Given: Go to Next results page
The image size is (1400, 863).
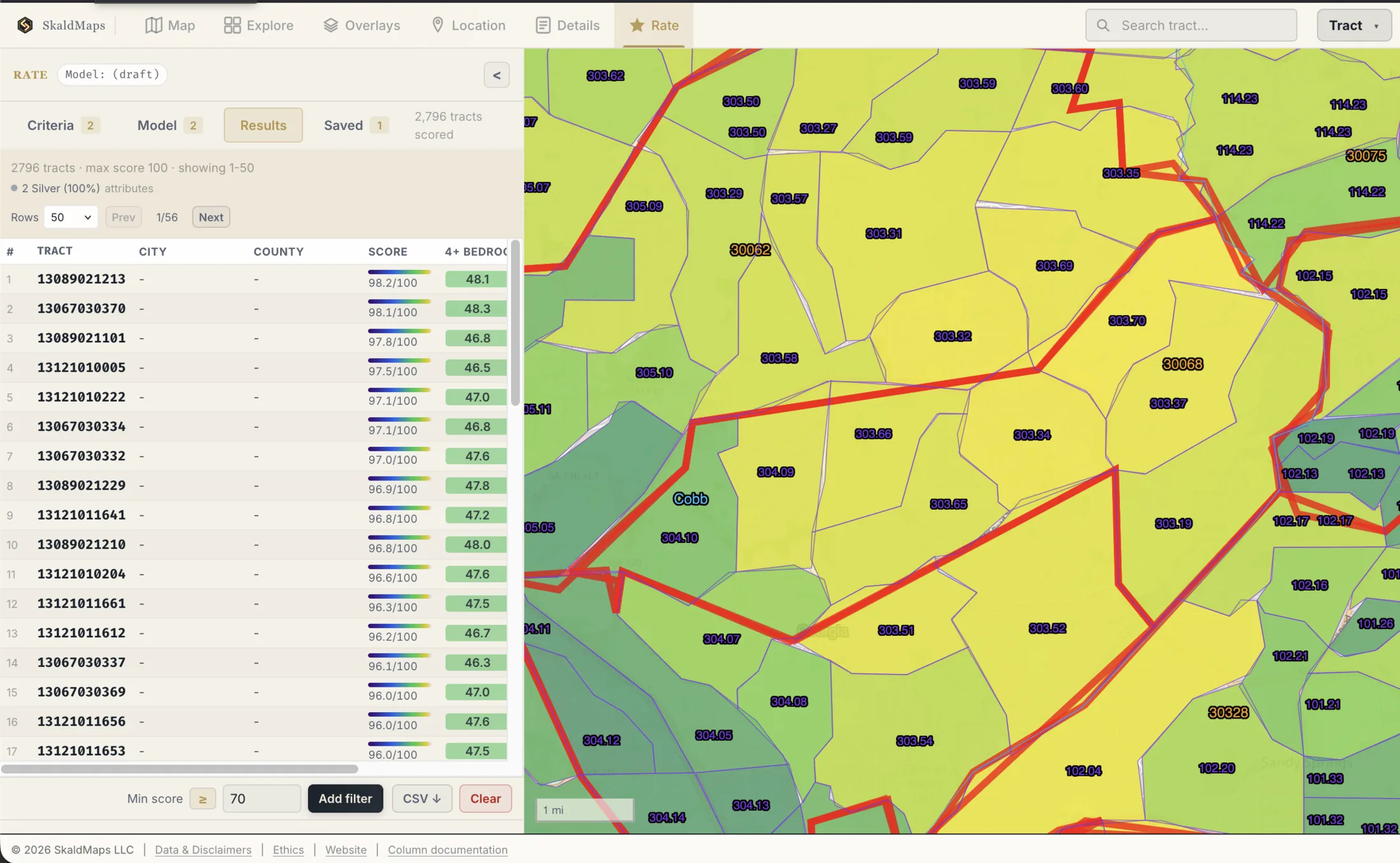Looking at the screenshot, I should click(x=211, y=217).
